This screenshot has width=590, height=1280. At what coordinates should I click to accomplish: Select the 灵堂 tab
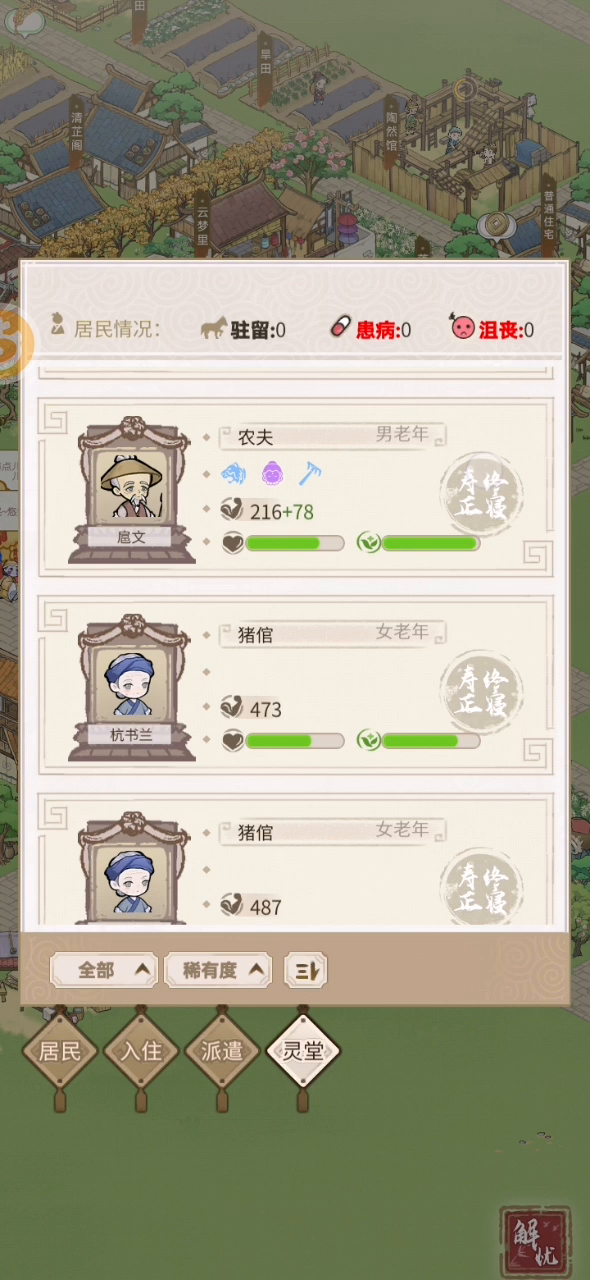[303, 1051]
